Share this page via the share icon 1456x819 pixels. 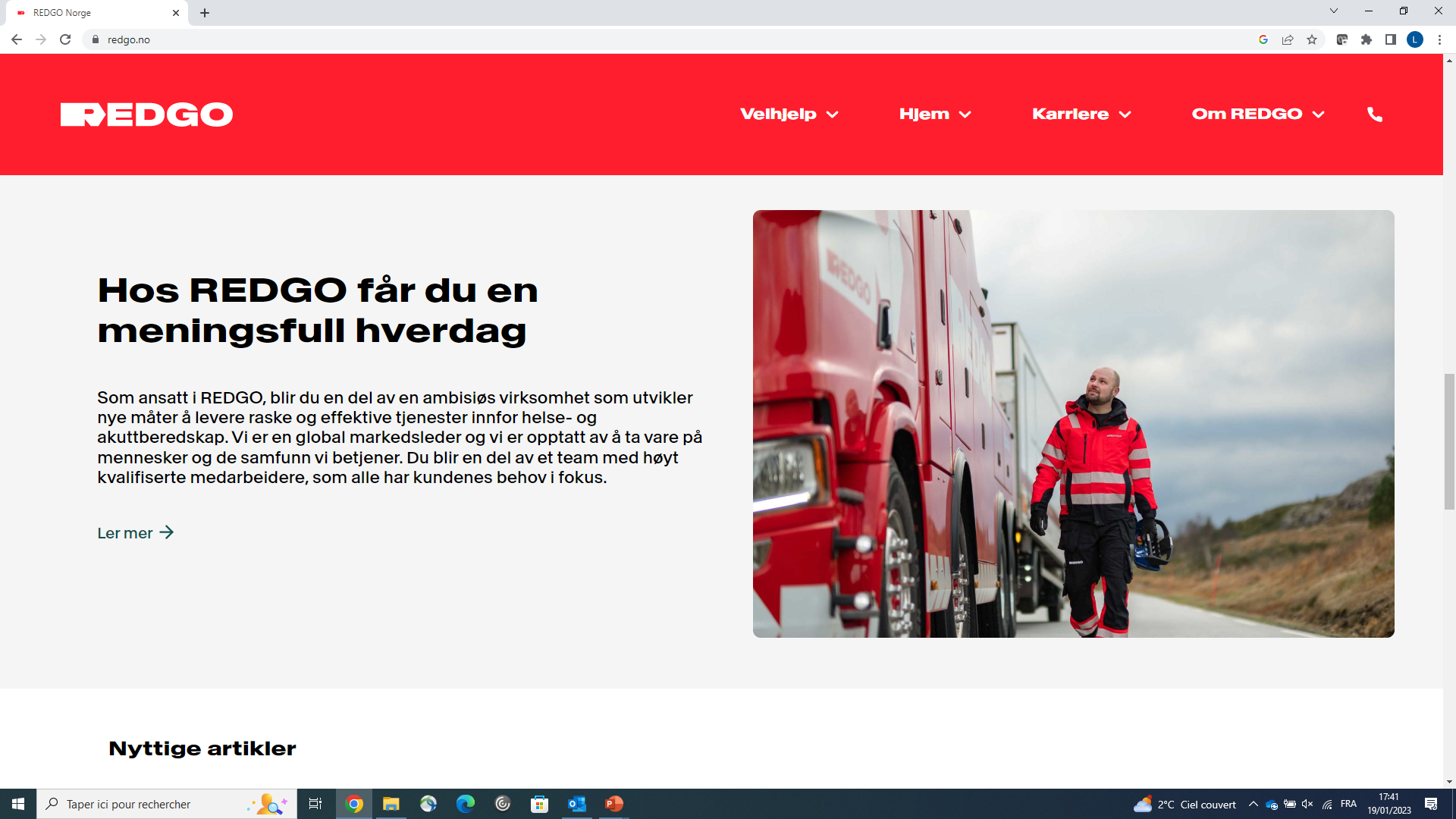tap(1288, 39)
